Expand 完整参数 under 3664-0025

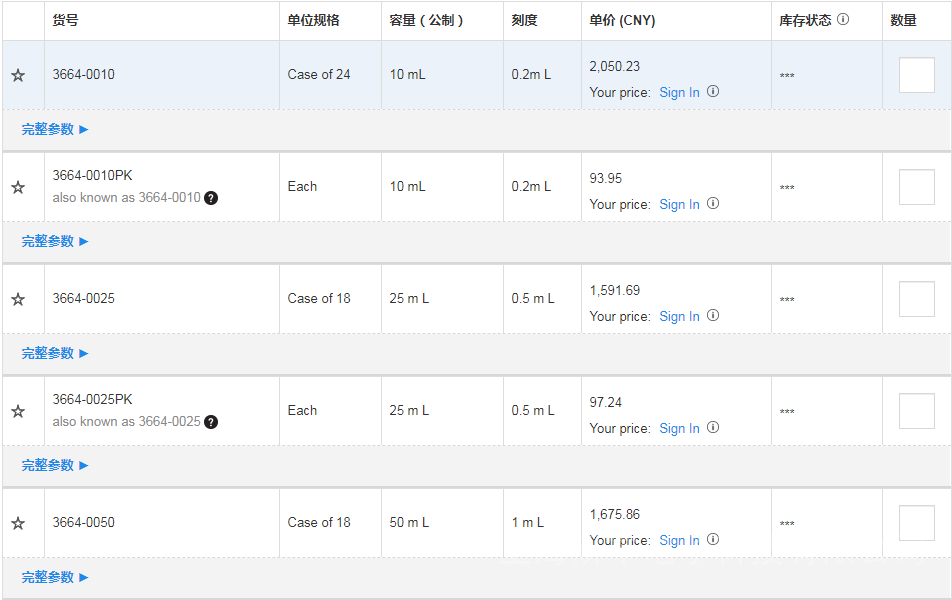pyautogui.click(x=55, y=353)
